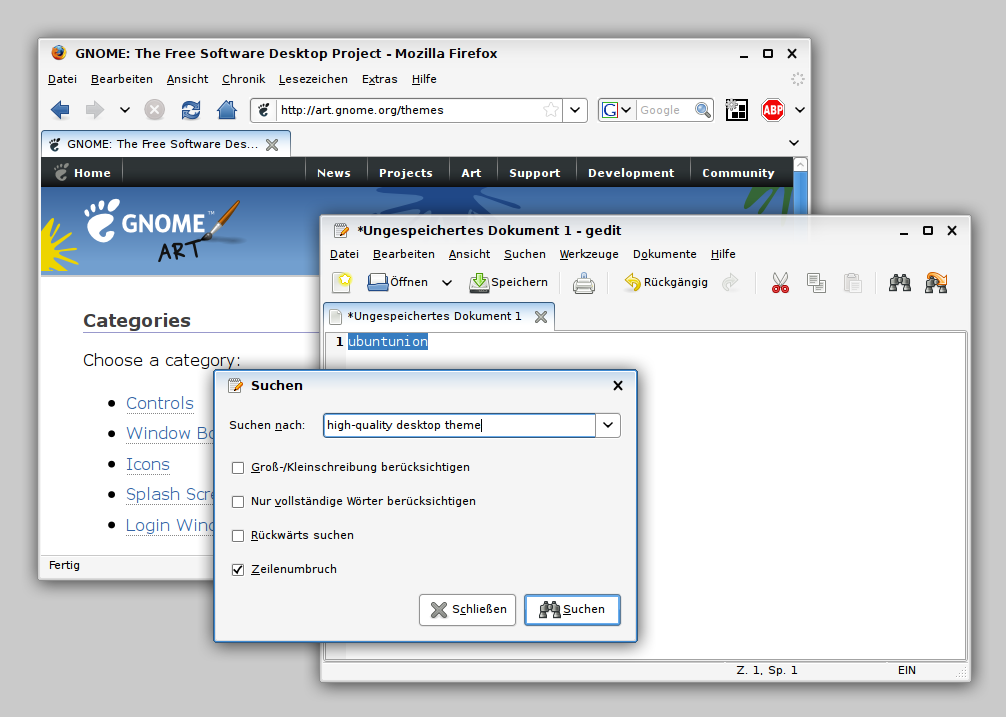Create new document in gedit toolbar

point(343,283)
